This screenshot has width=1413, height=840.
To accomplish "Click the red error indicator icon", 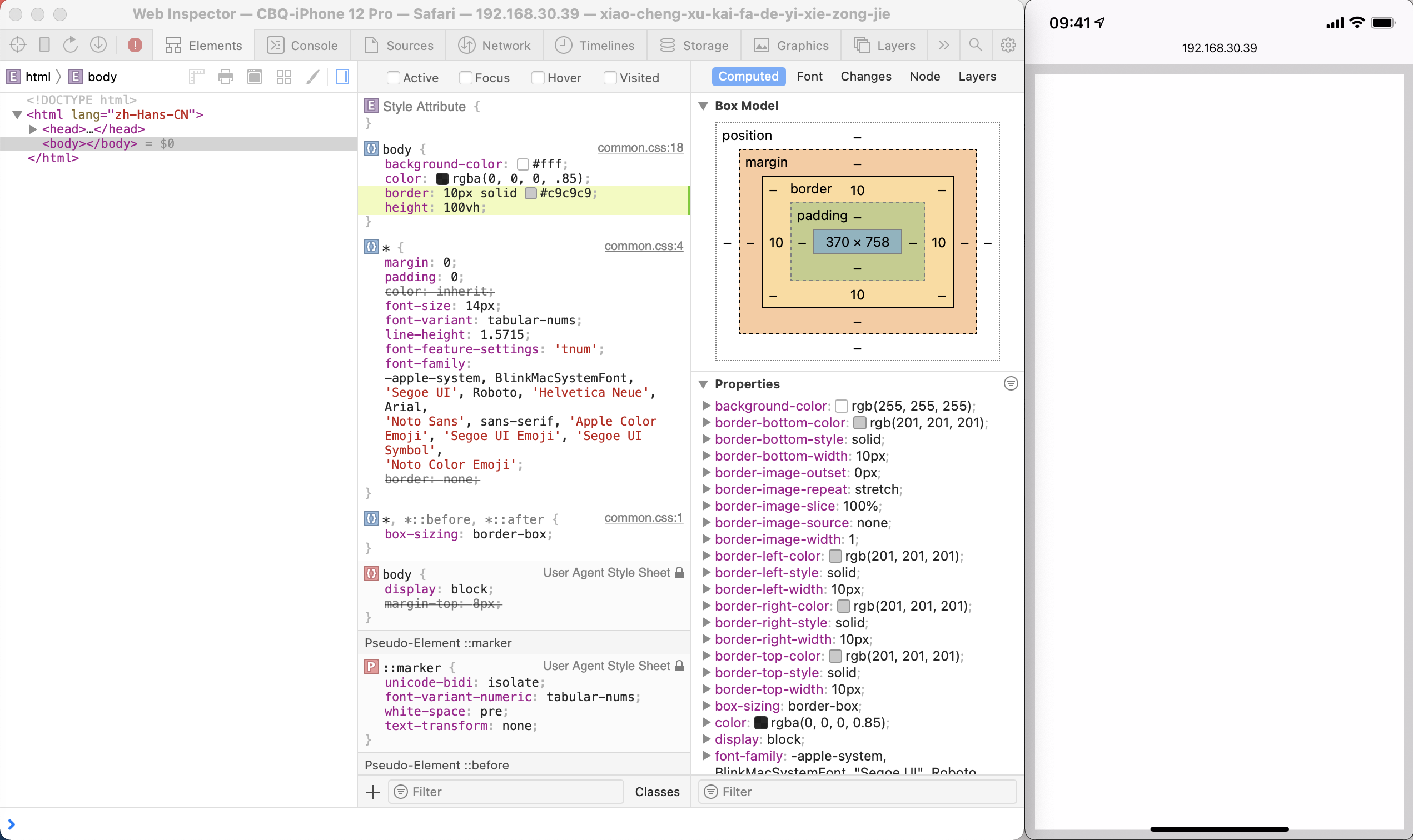I will pyautogui.click(x=135, y=44).
